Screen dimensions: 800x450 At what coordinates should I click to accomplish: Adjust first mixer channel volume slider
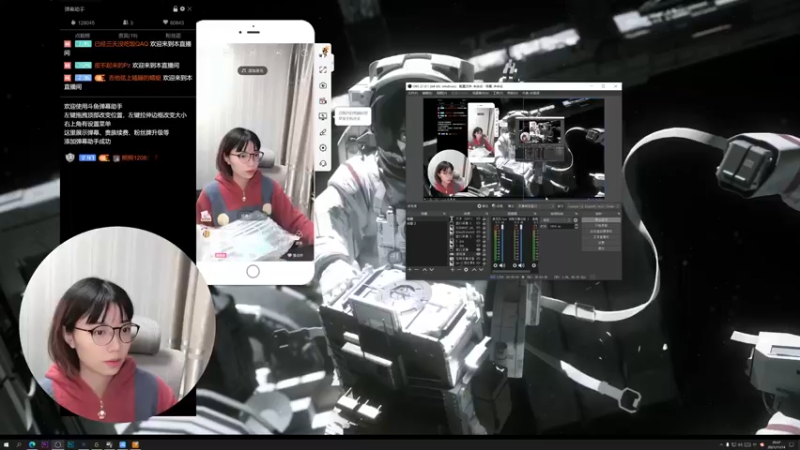[503, 243]
